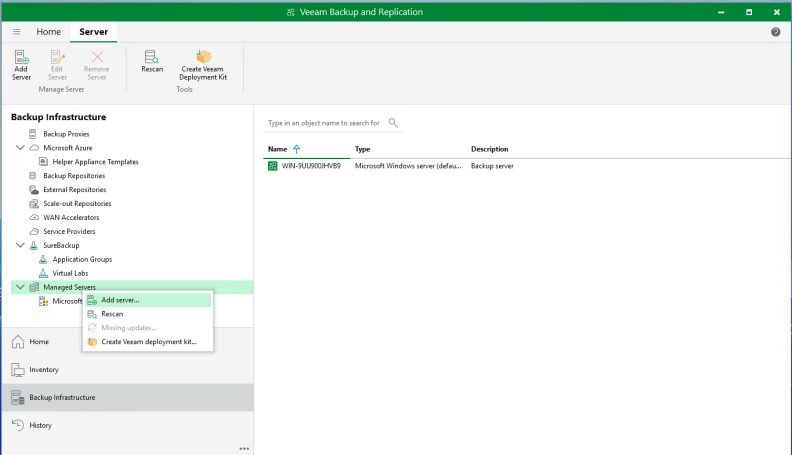Collapse the SureBackup tree node
The width and height of the screenshot is (792, 455).
click(21, 245)
